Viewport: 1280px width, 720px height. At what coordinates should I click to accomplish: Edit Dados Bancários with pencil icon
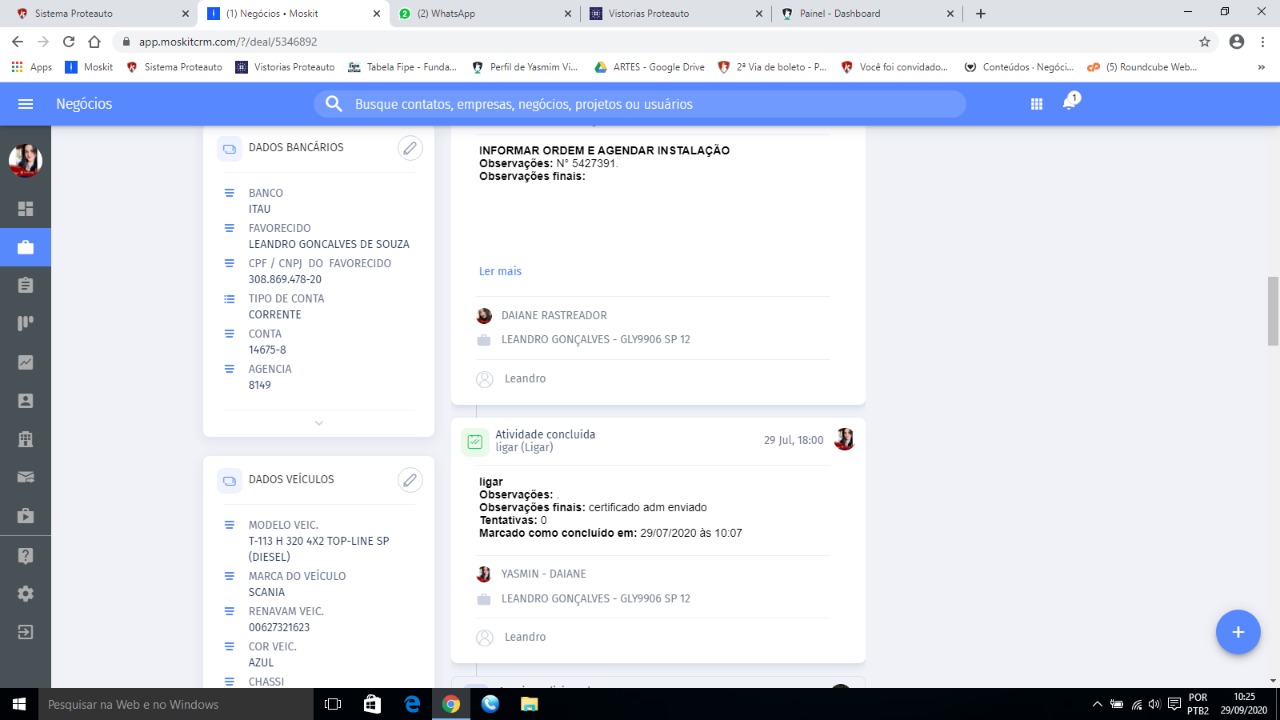409,148
